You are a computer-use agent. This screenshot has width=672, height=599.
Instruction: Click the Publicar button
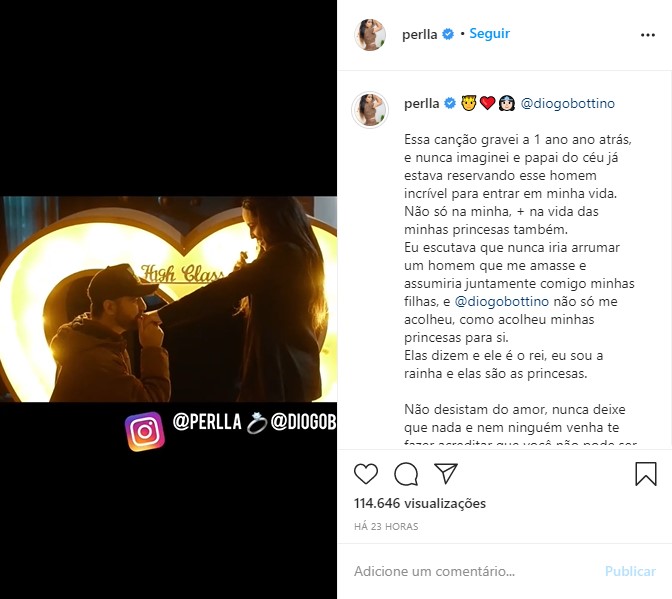click(630, 571)
